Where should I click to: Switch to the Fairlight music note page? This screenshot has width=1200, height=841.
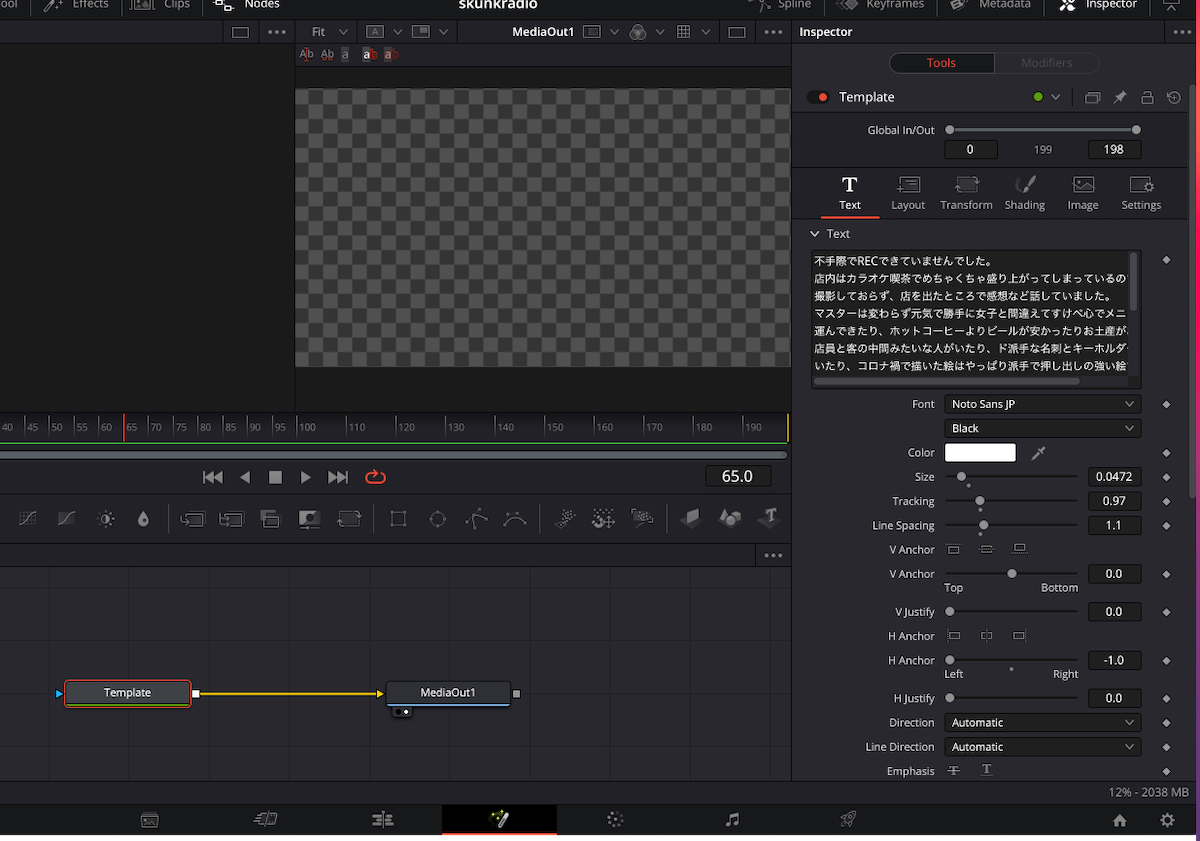732,820
